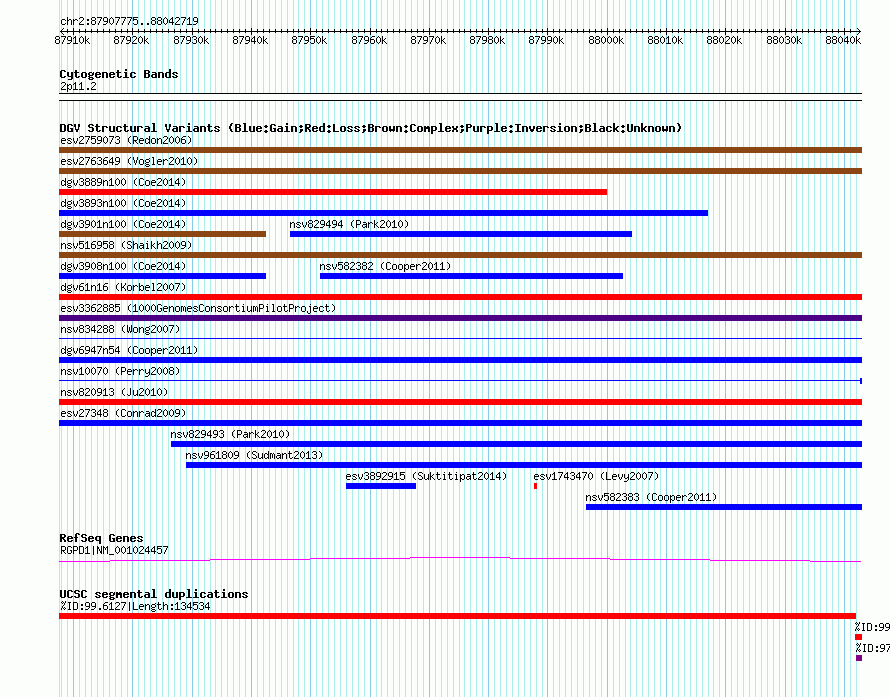Click the 88000k ruler tick label

tap(606, 40)
